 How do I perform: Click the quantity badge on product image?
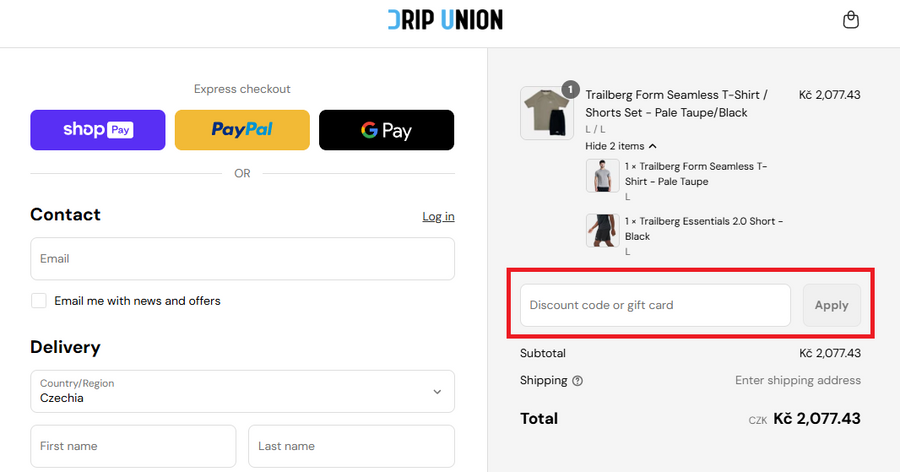coord(571,89)
